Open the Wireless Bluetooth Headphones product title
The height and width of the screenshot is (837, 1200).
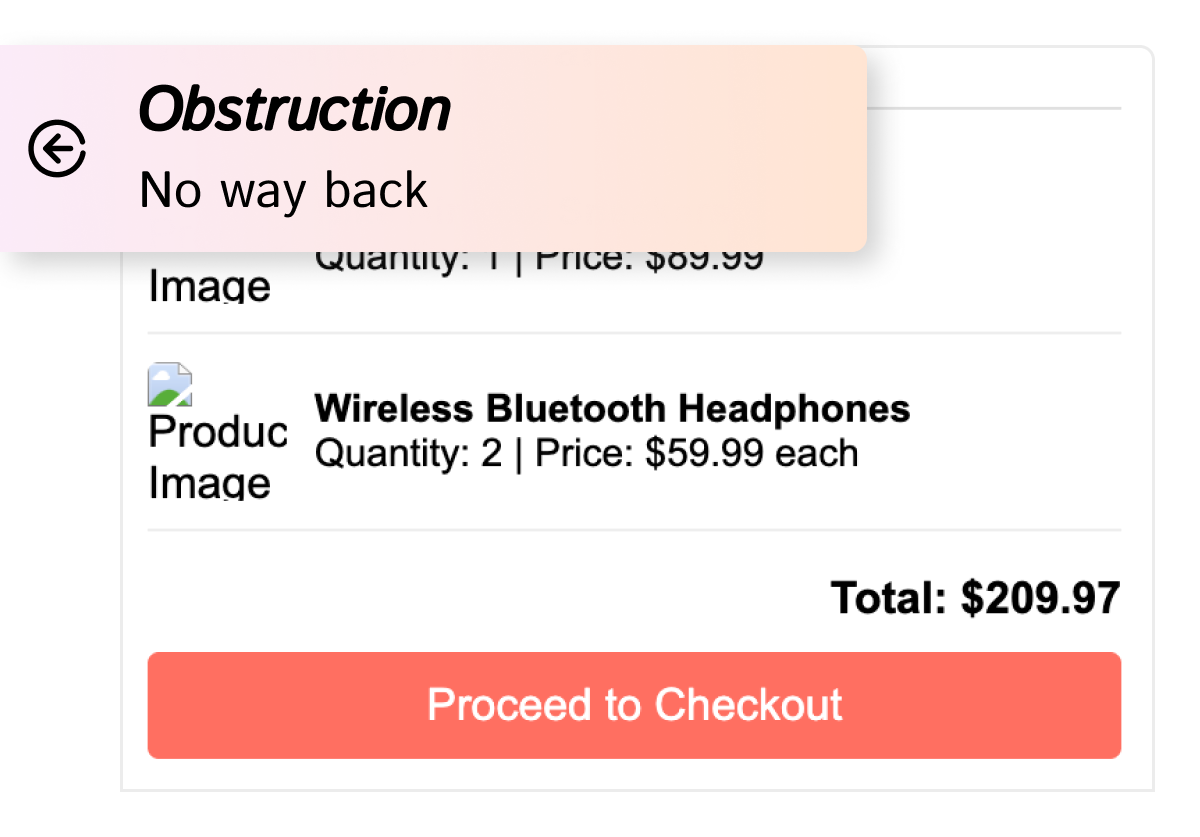[x=612, y=409]
